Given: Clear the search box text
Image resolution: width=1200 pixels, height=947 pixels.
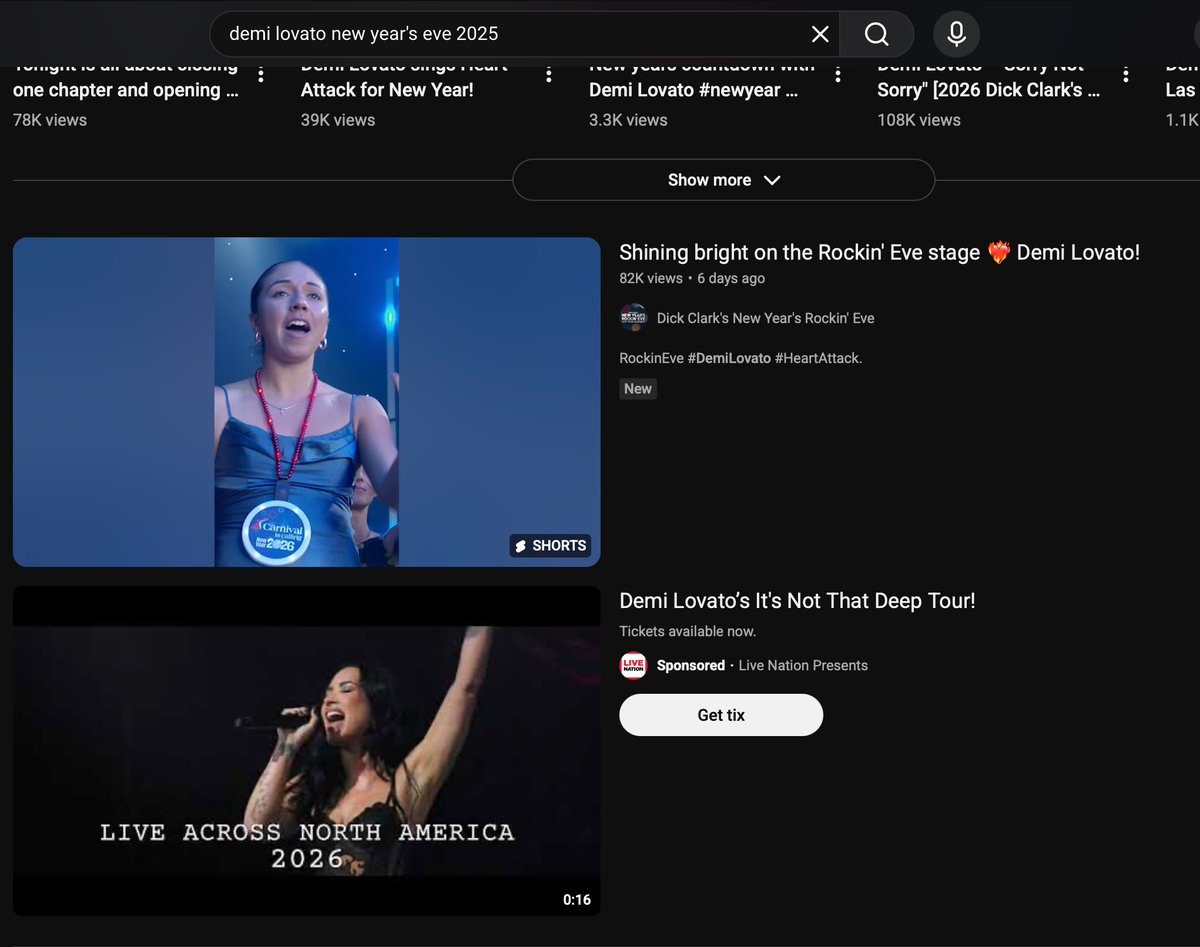Looking at the screenshot, I should click(820, 34).
